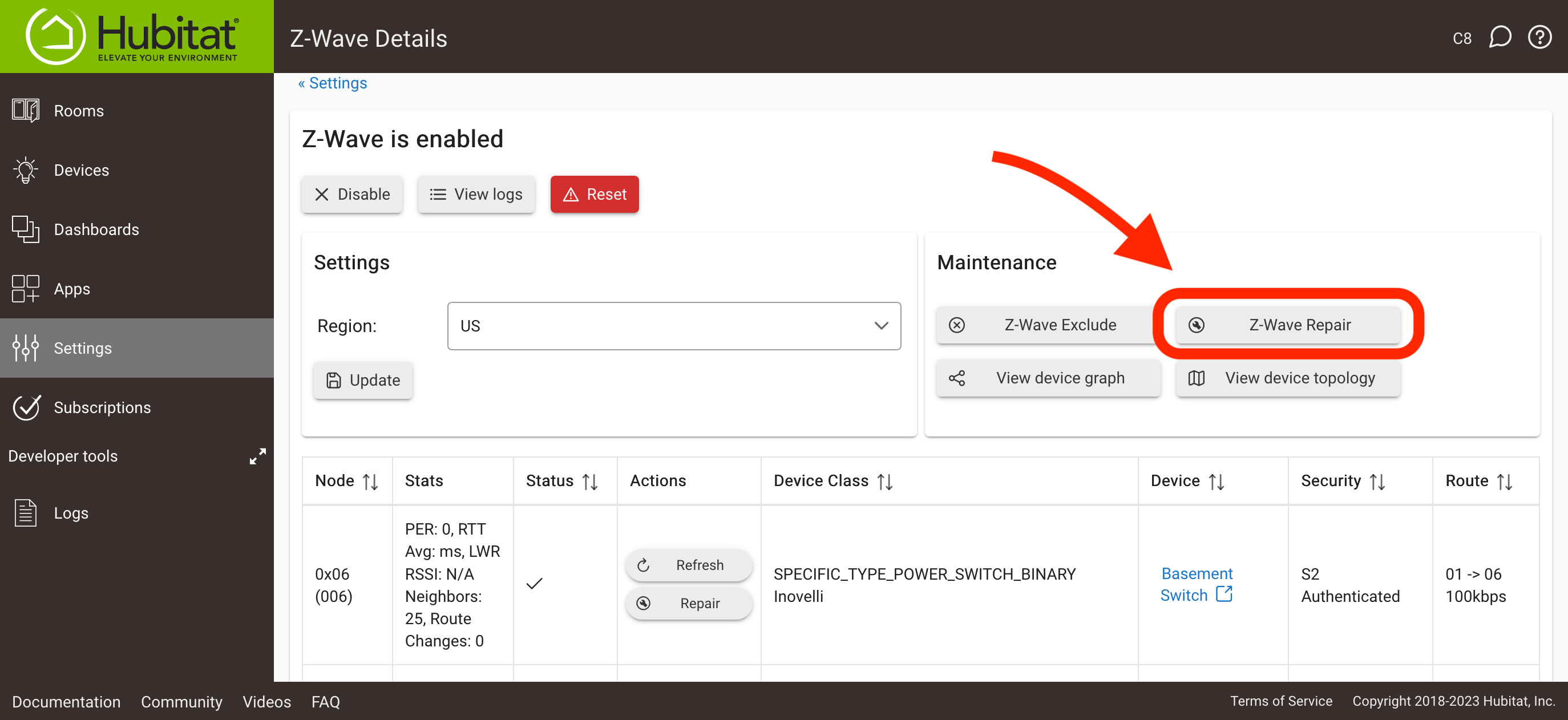Start Z-Wave Exclude

pos(1048,325)
